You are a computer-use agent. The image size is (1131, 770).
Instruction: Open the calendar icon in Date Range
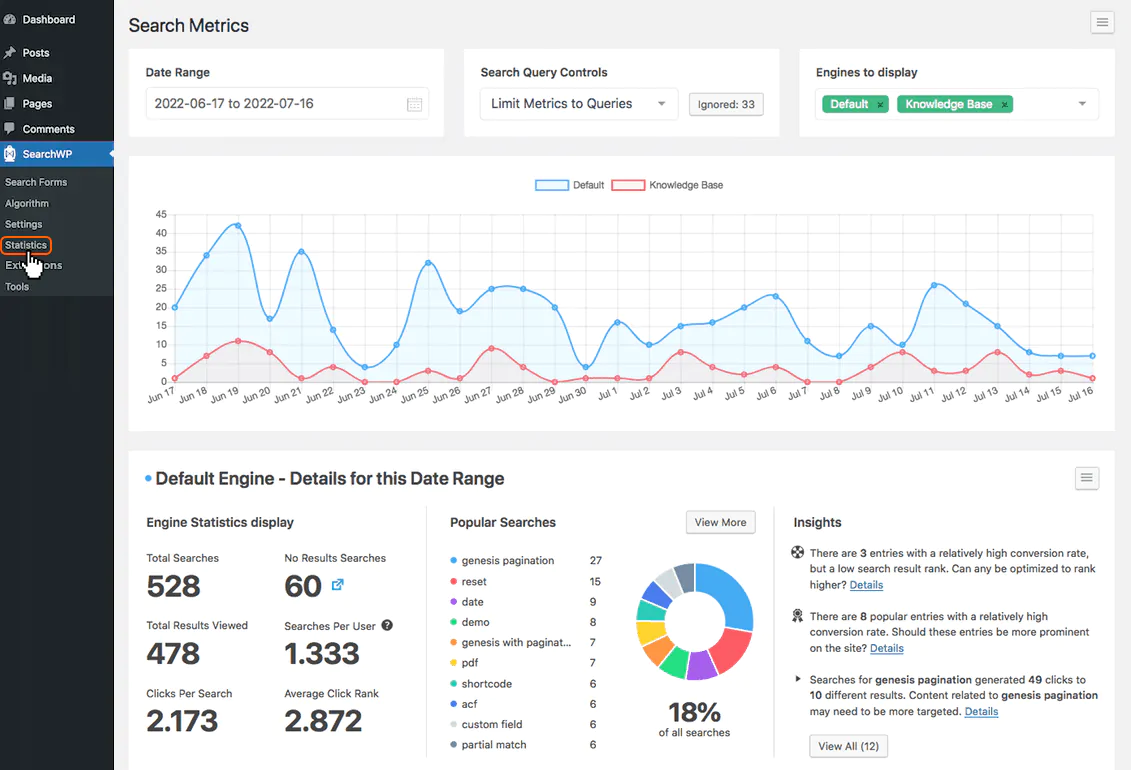point(414,105)
